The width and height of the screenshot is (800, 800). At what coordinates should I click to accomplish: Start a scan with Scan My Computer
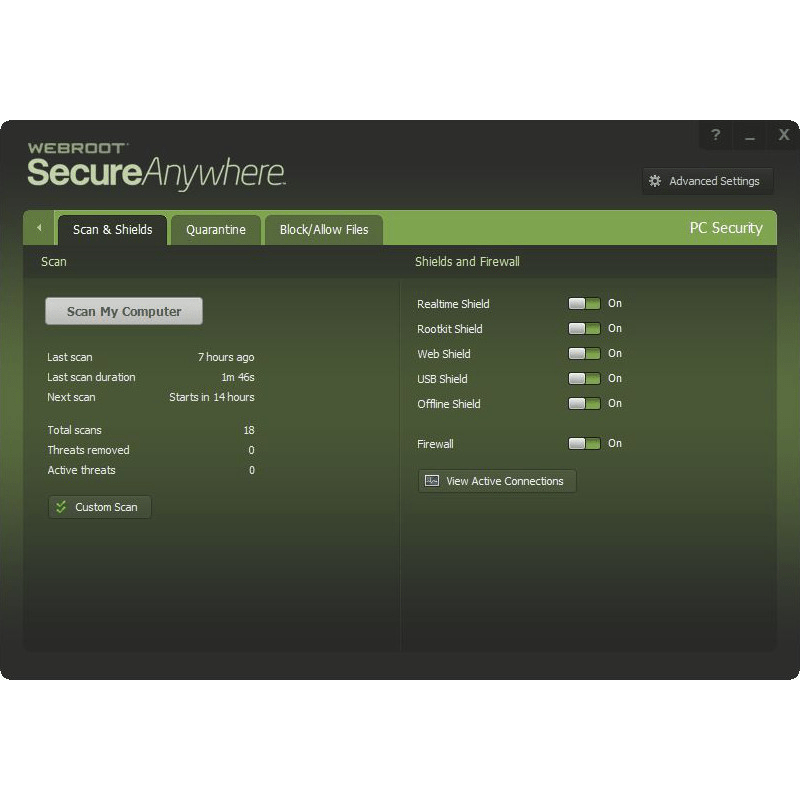[124, 311]
